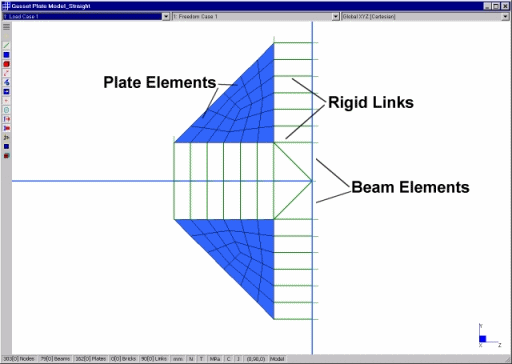This screenshot has width=512, height=364.
Task: Click the MPa stress unit in status bar
Action: (x=215, y=359)
